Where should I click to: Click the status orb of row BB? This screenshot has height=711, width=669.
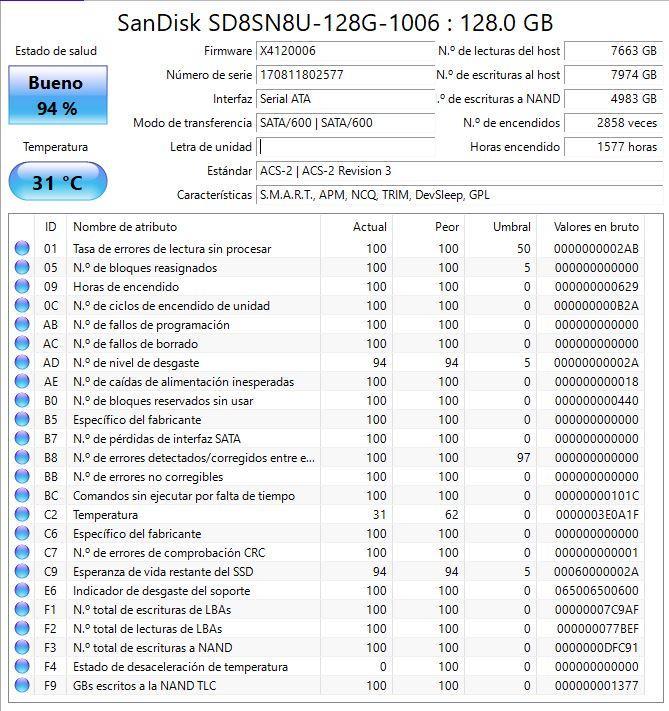[22, 477]
